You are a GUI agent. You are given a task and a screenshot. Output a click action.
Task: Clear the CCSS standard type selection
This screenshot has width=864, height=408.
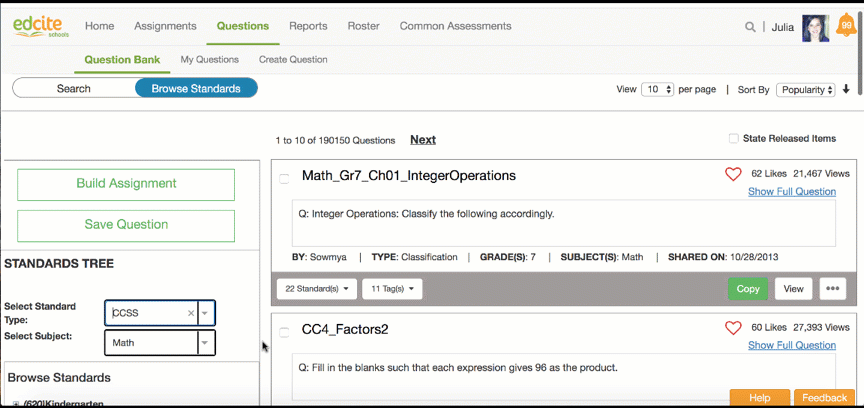point(190,313)
